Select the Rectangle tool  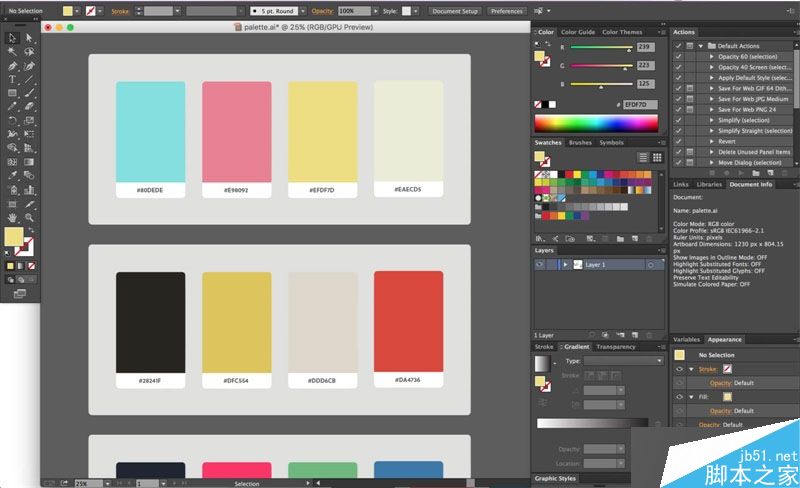[x=12, y=93]
